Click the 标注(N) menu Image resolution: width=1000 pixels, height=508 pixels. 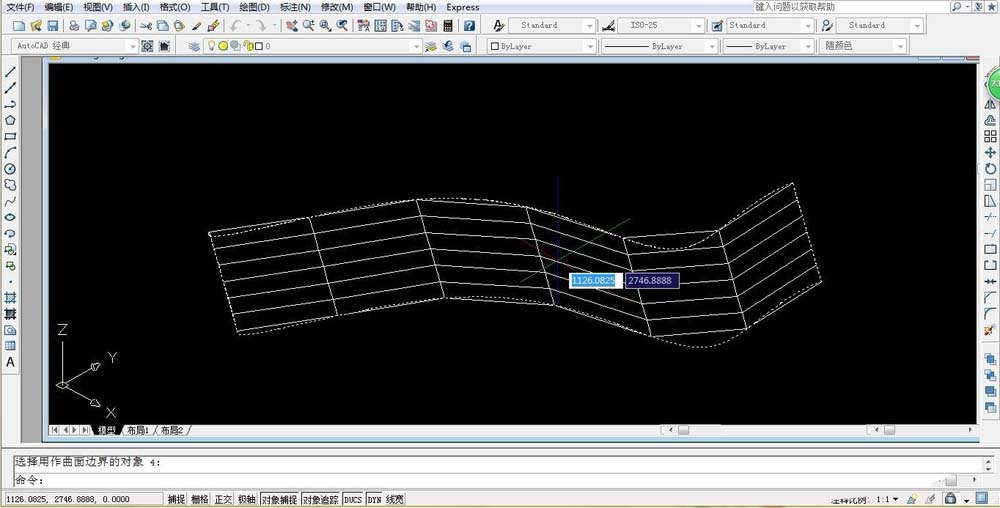[x=295, y=7]
